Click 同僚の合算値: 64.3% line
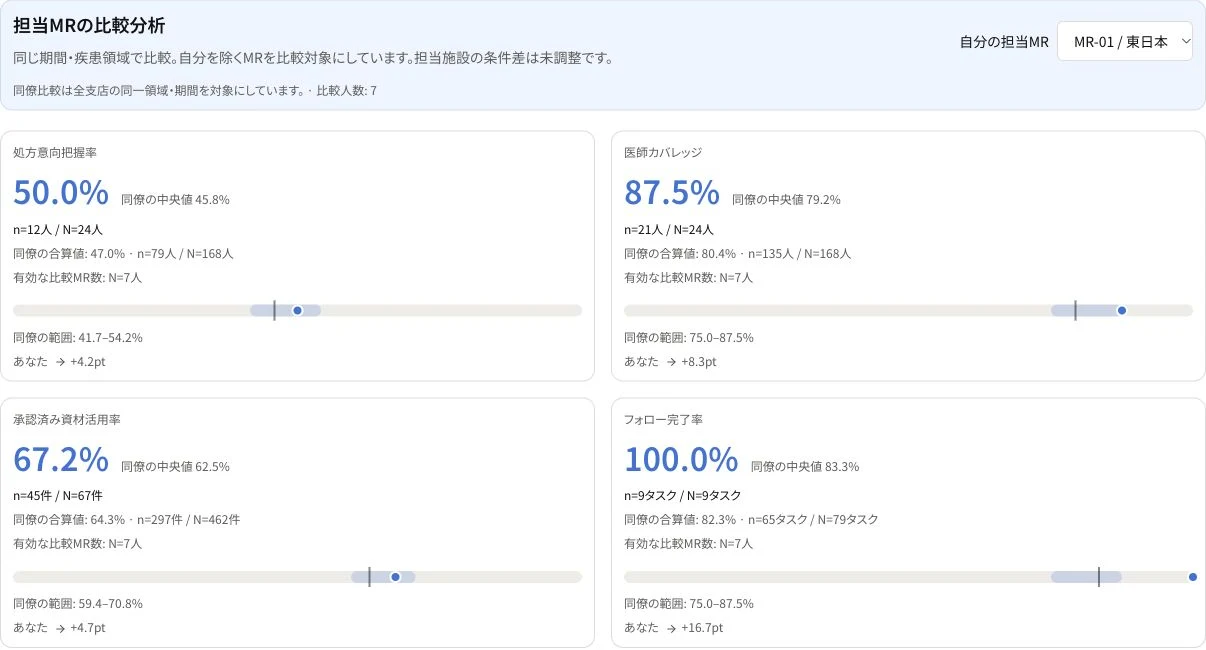 pos(127,520)
